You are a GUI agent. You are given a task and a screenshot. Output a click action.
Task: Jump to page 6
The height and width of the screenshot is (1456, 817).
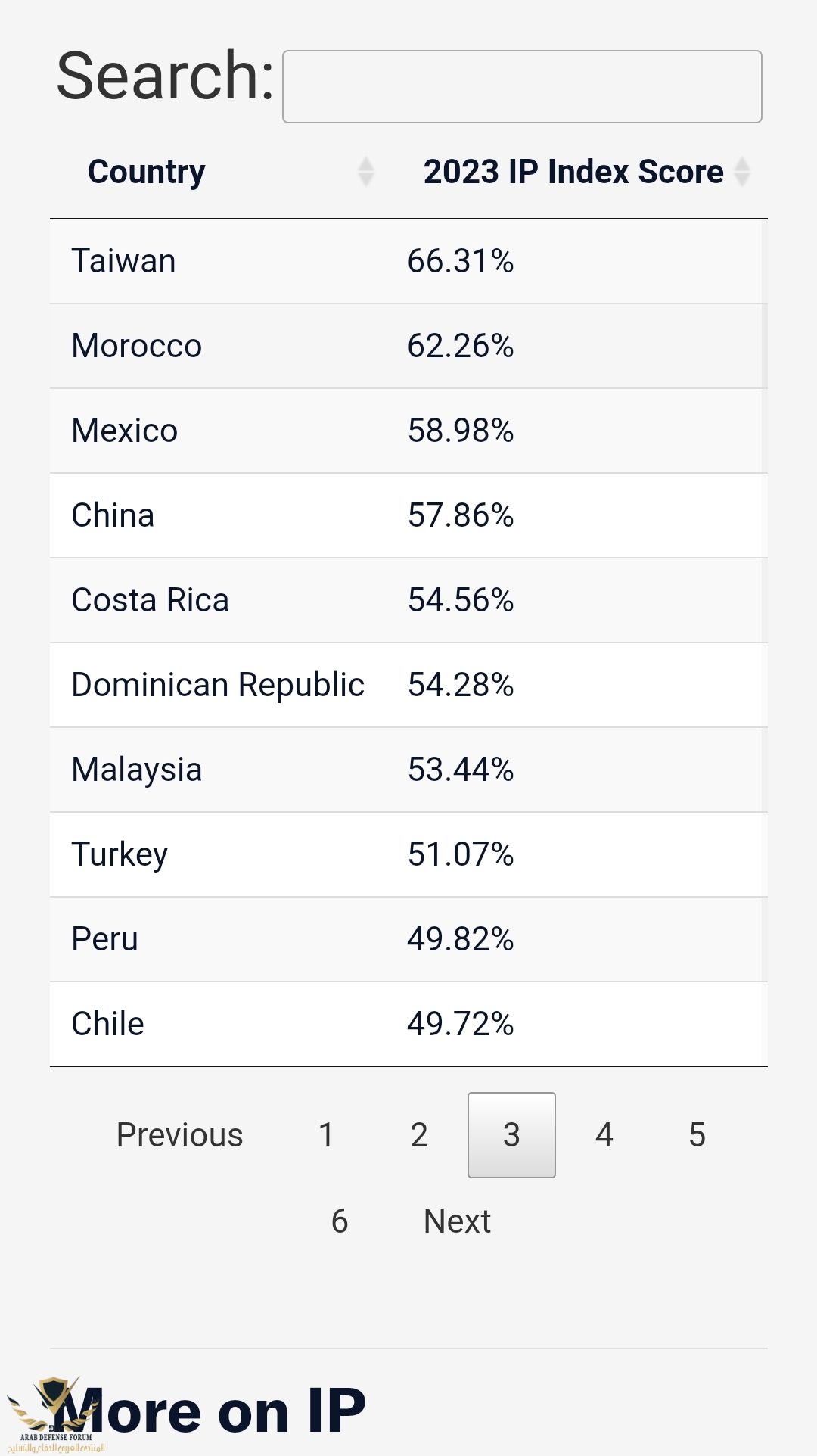(340, 1221)
